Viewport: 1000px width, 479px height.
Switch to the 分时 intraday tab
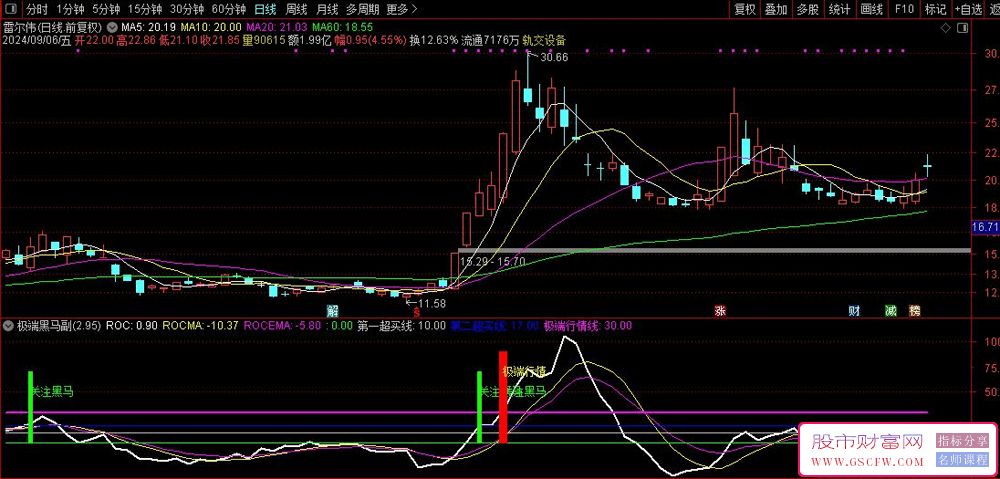(x=37, y=10)
